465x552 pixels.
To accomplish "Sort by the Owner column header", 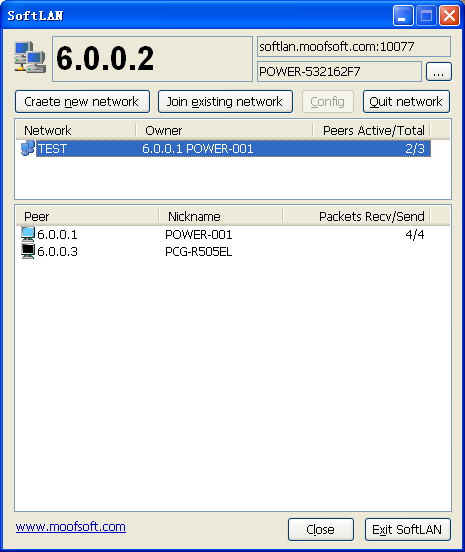I will click(x=224, y=130).
